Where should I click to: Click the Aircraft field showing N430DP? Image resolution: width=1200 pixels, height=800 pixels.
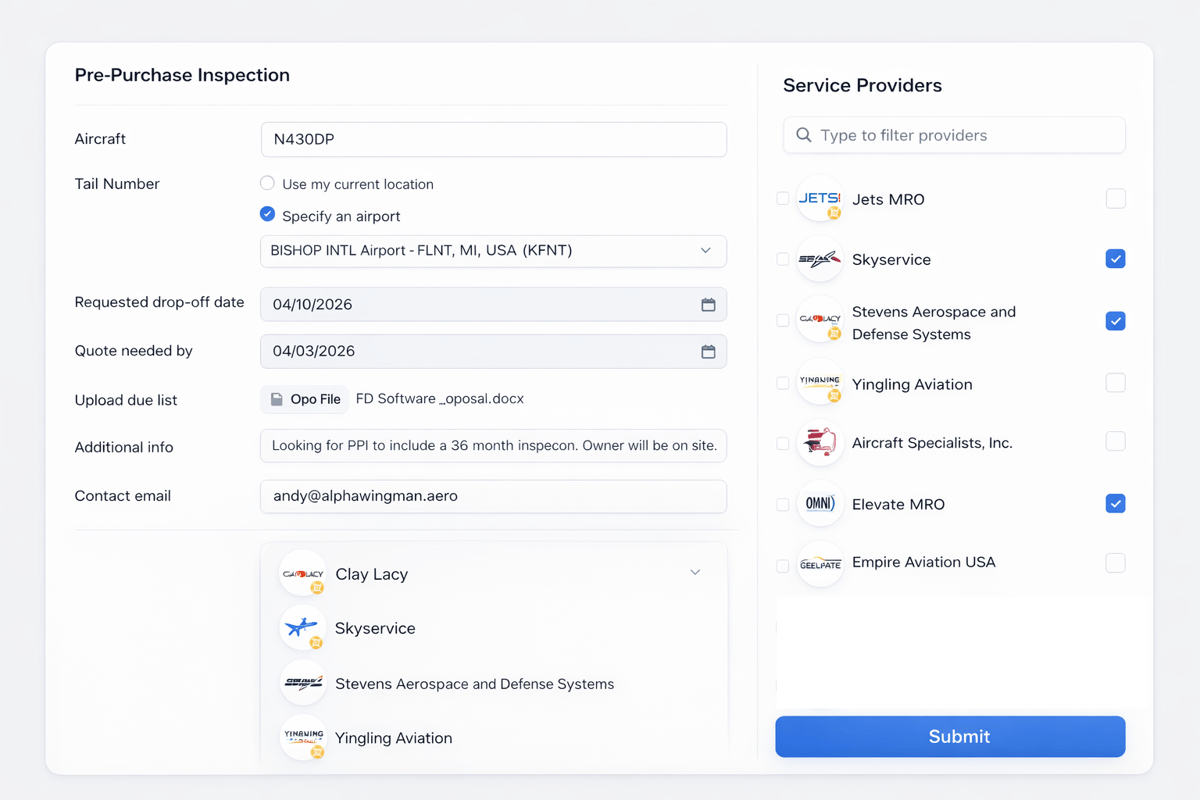click(493, 139)
